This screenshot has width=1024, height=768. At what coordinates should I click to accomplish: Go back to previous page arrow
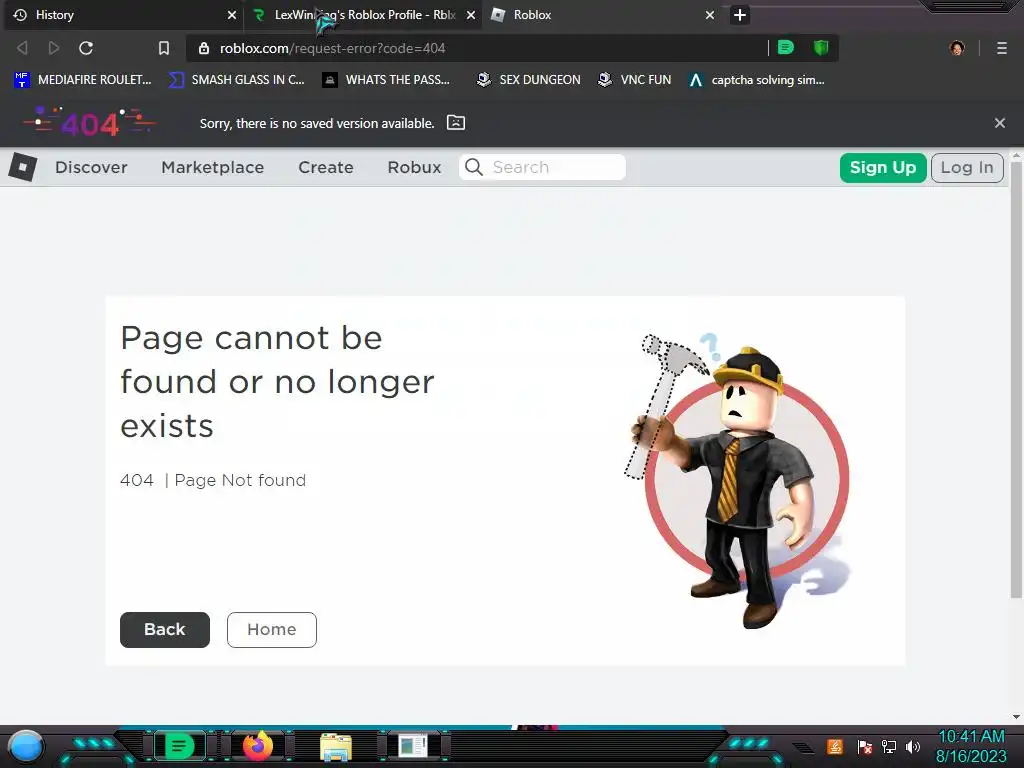(x=22, y=48)
